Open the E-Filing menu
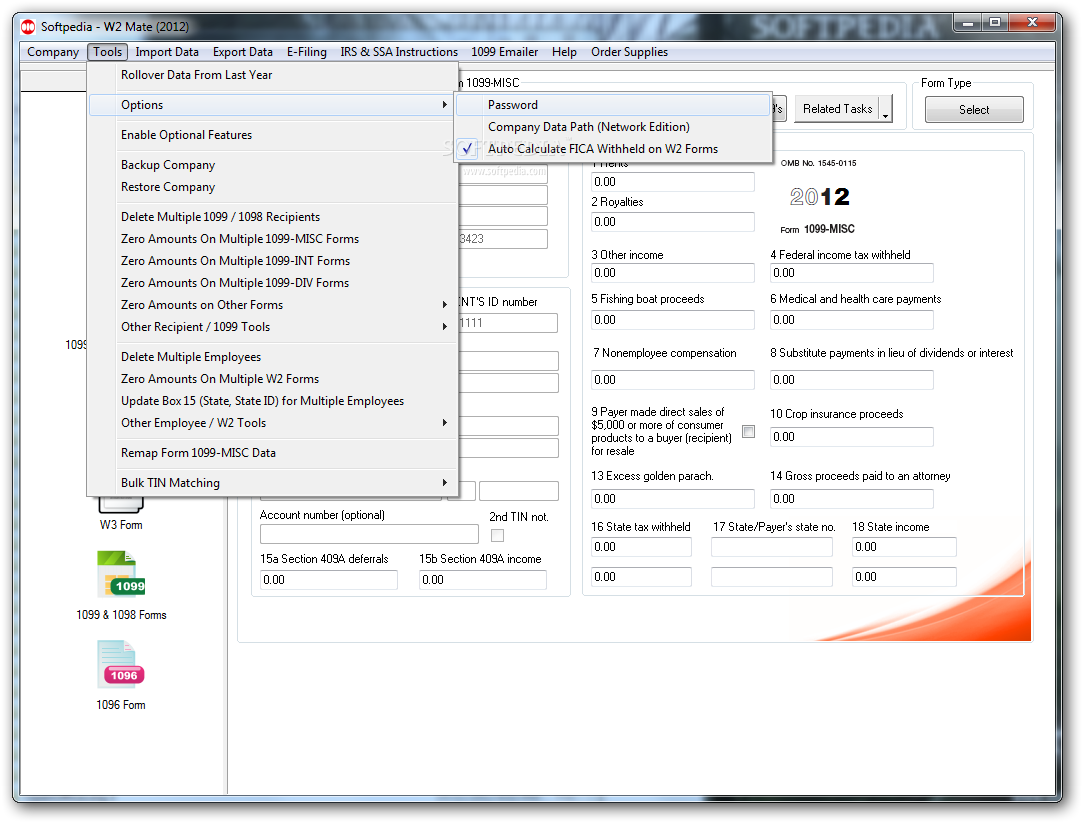Image resolution: width=1083 pixels, height=823 pixels. click(307, 52)
